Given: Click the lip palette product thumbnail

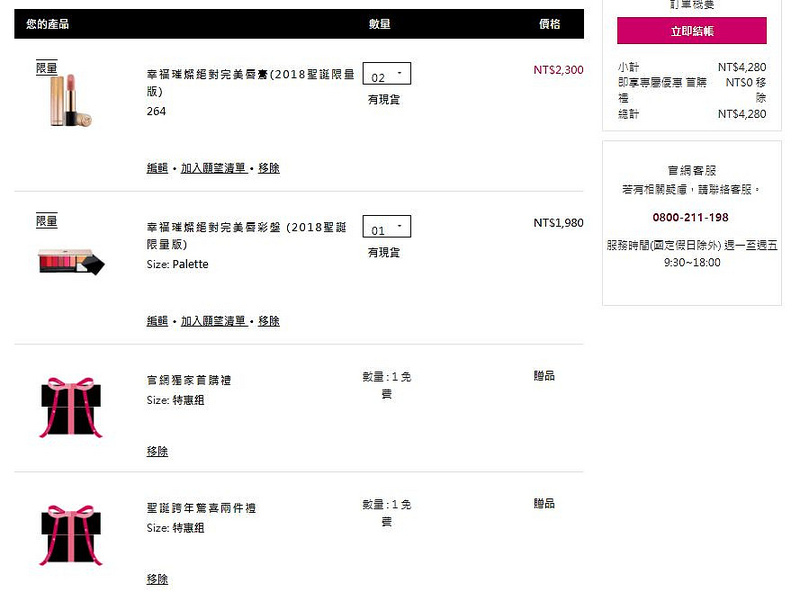Looking at the screenshot, I should 71,262.
